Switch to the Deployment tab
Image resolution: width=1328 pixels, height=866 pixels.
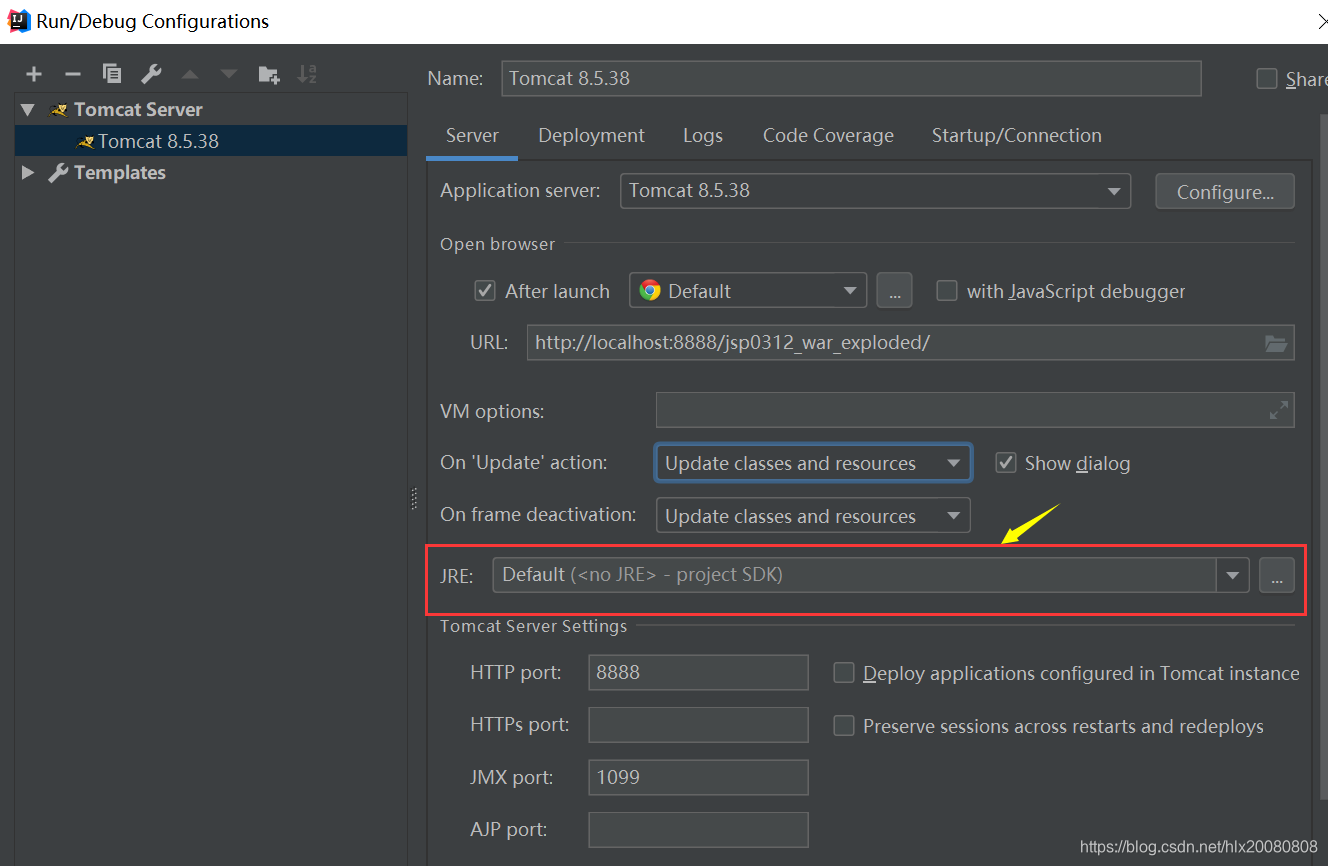[x=591, y=135]
